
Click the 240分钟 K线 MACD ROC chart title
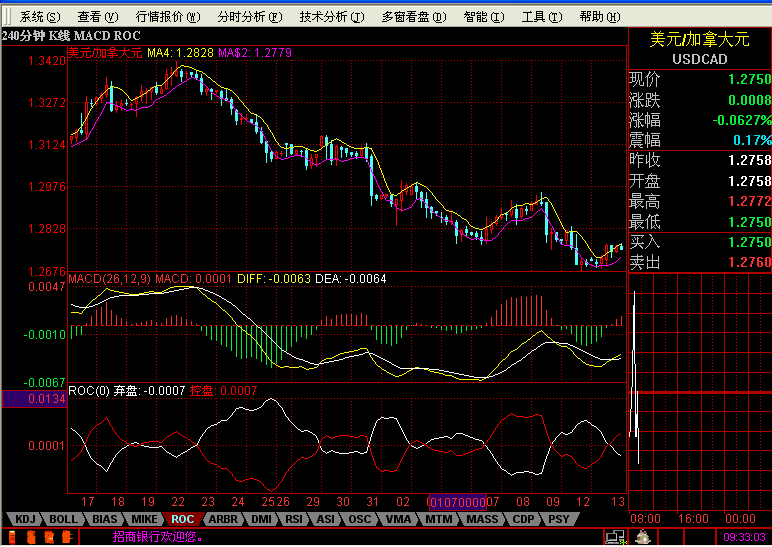[71, 36]
